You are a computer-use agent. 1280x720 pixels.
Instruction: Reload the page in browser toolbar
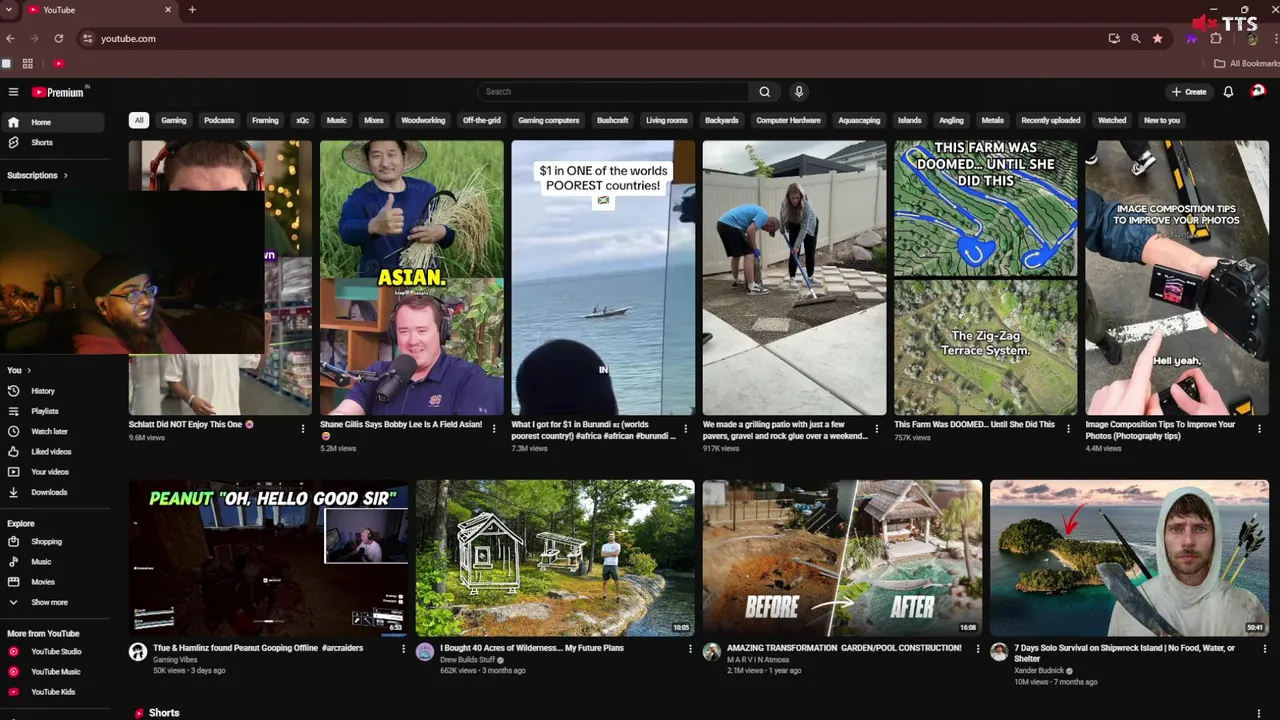pyautogui.click(x=59, y=38)
